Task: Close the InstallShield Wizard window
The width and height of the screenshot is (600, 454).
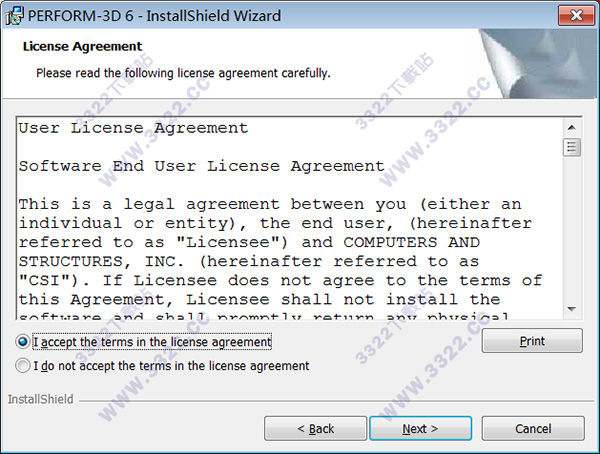Action: tap(576, 15)
